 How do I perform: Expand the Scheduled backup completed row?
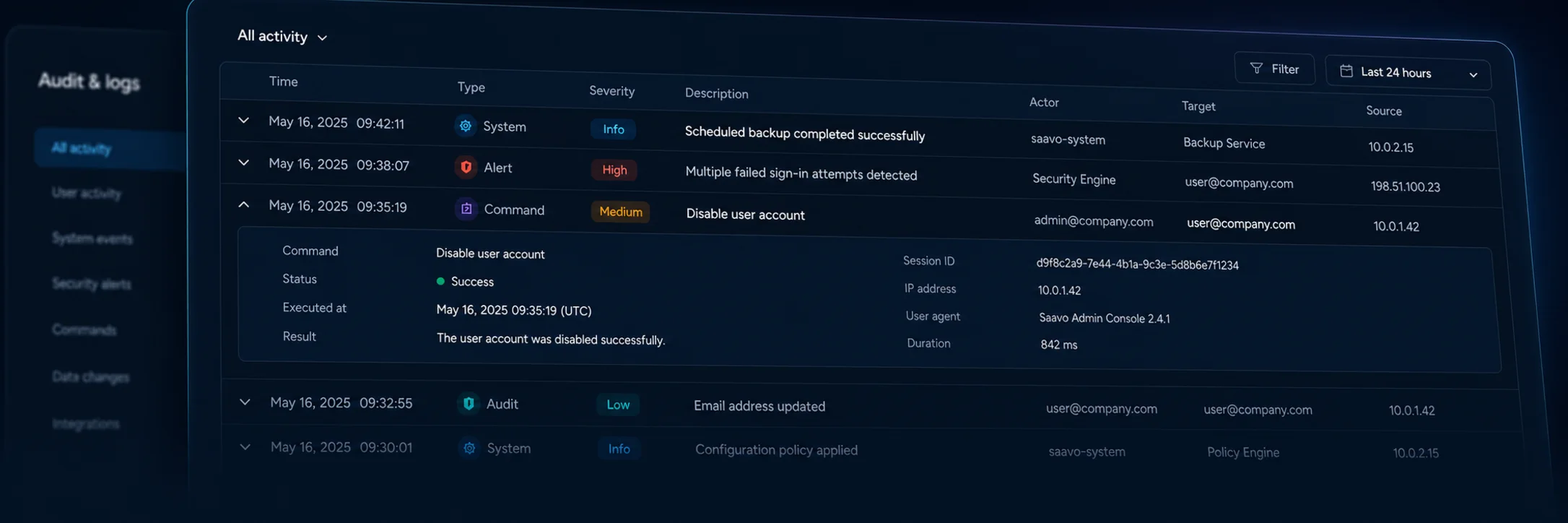pos(244,121)
